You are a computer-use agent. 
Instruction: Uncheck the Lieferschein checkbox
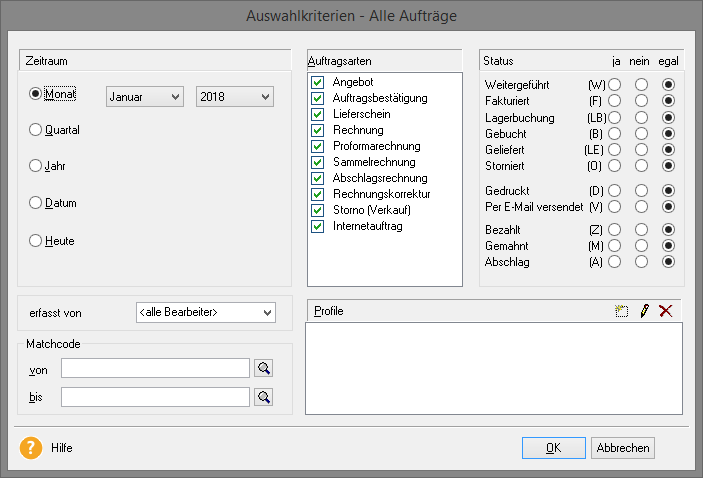(x=317, y=114)
